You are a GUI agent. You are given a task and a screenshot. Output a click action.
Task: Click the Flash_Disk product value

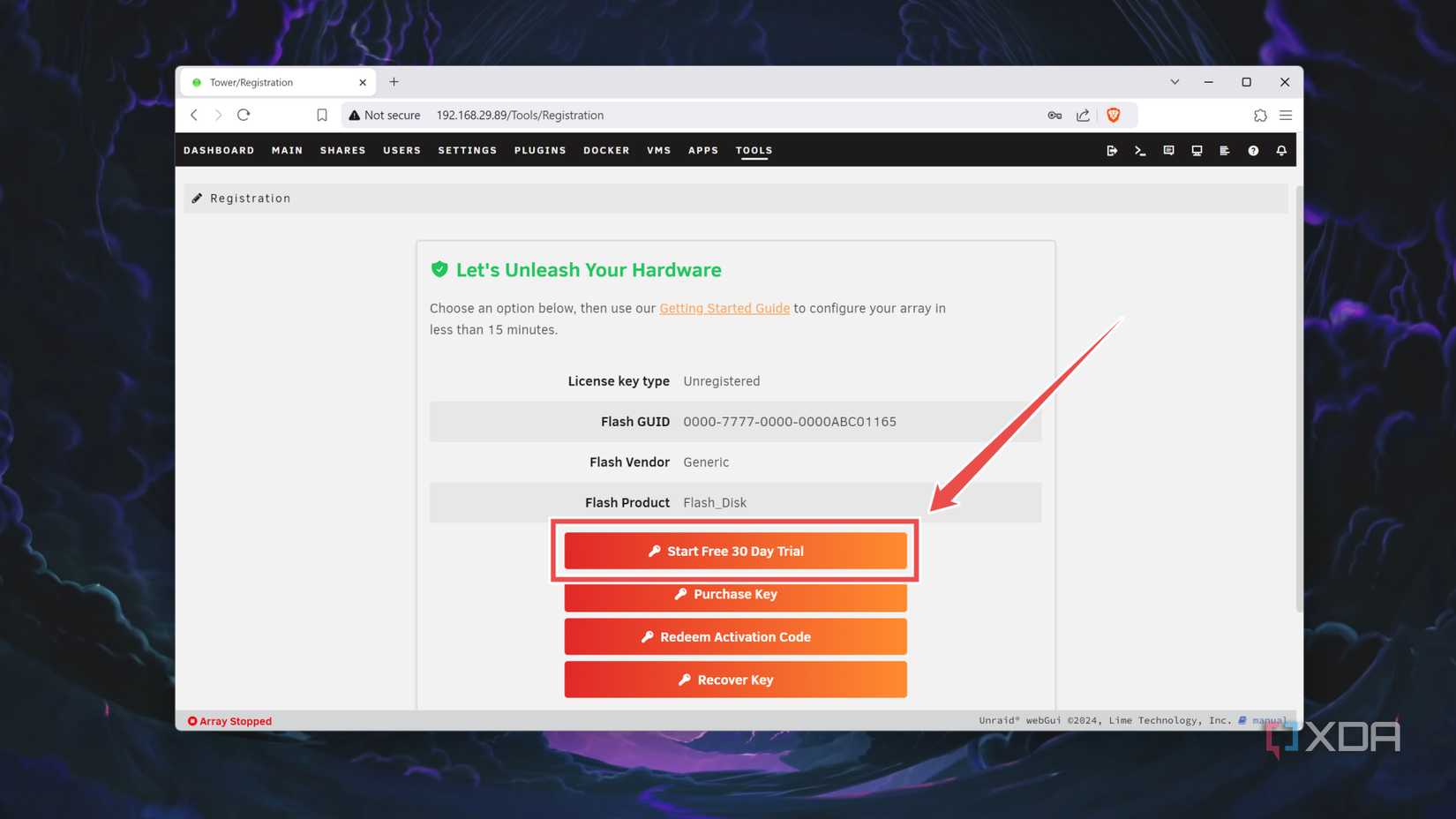coord(715,503)
